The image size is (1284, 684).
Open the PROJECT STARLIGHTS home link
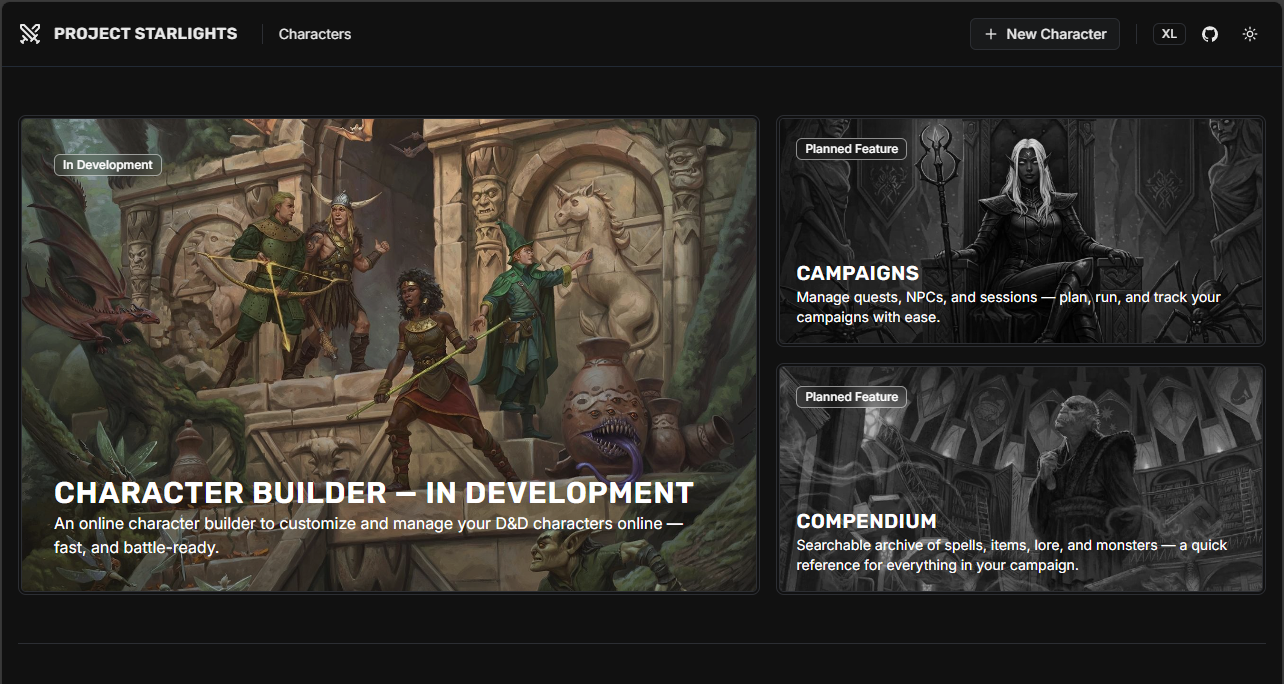(145, 34)
